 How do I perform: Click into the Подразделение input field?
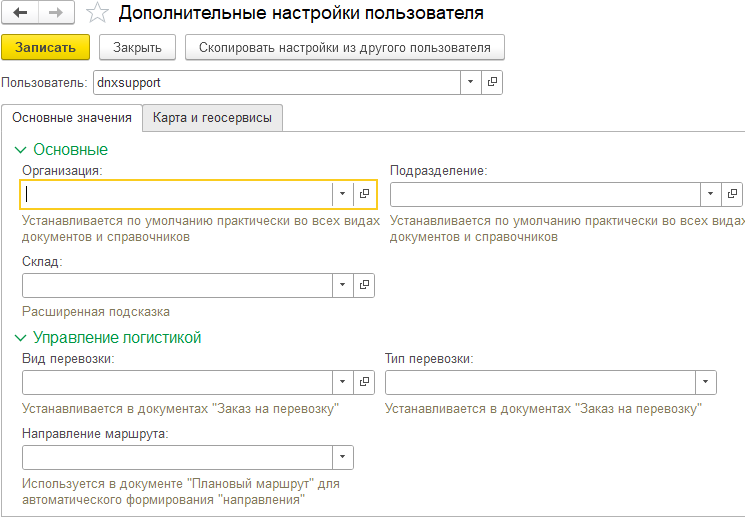[x=545, y=194]
